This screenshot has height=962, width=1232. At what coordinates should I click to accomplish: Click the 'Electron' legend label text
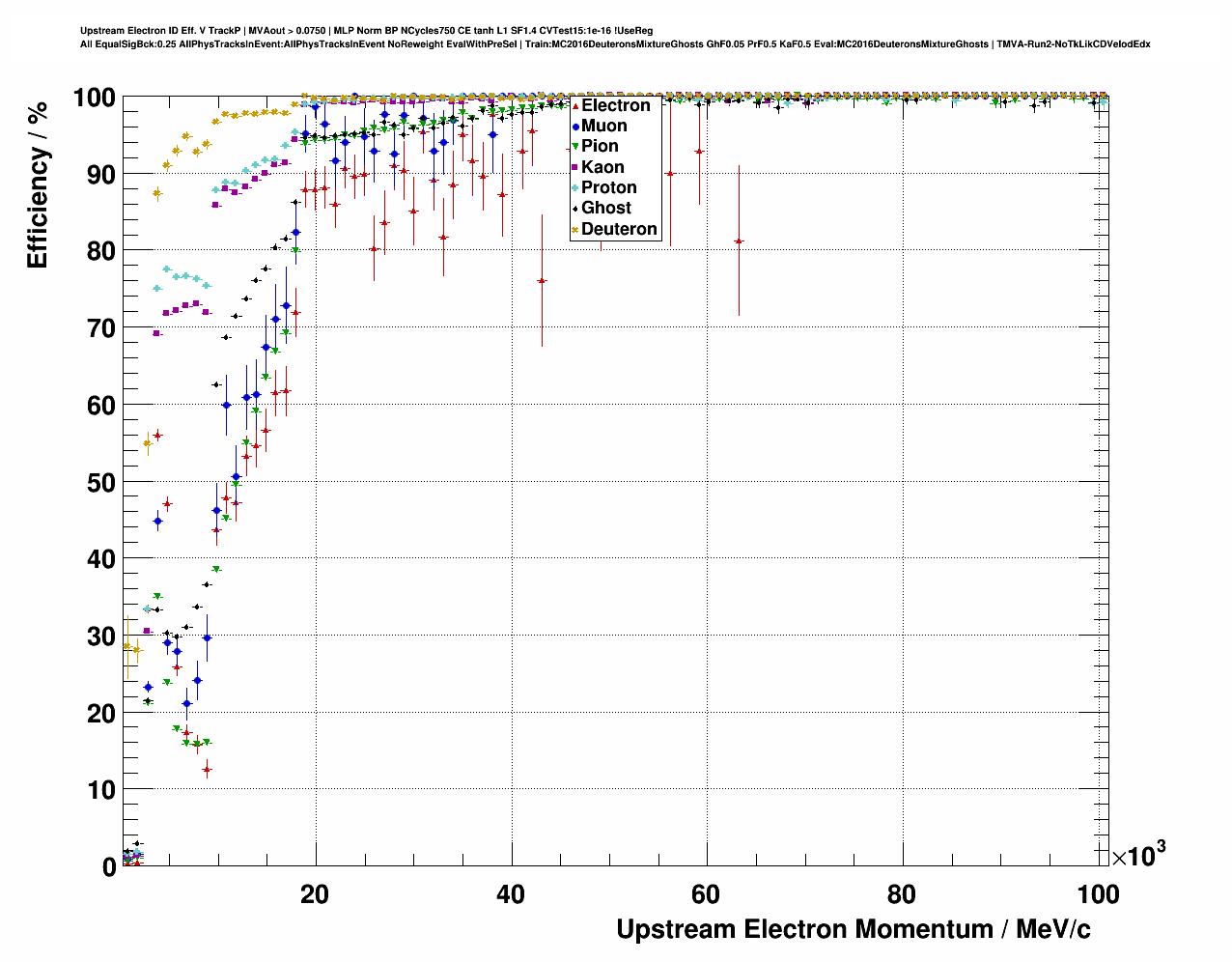tap(615, 105)
